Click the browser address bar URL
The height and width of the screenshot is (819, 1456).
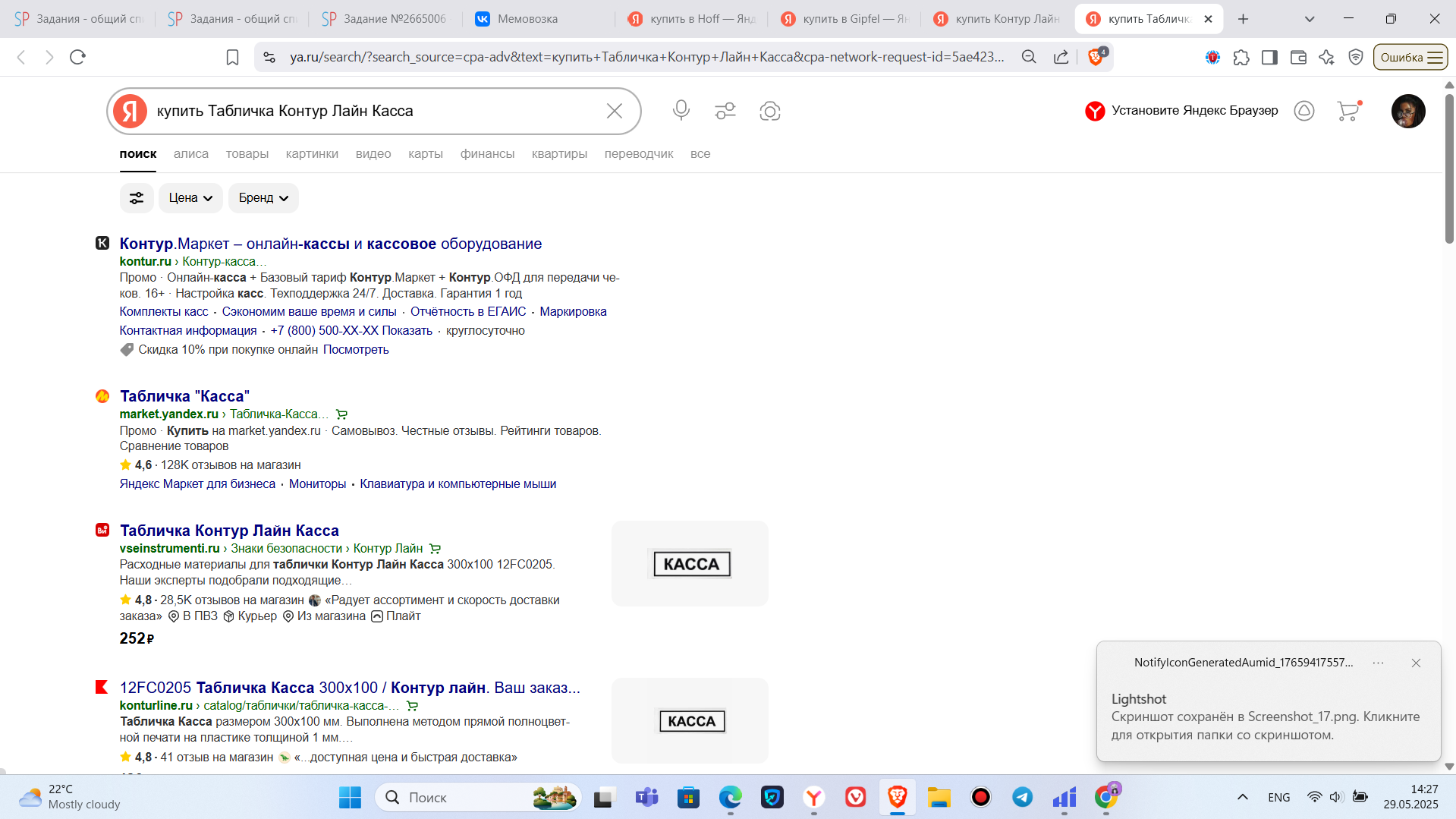pos(646,57)
